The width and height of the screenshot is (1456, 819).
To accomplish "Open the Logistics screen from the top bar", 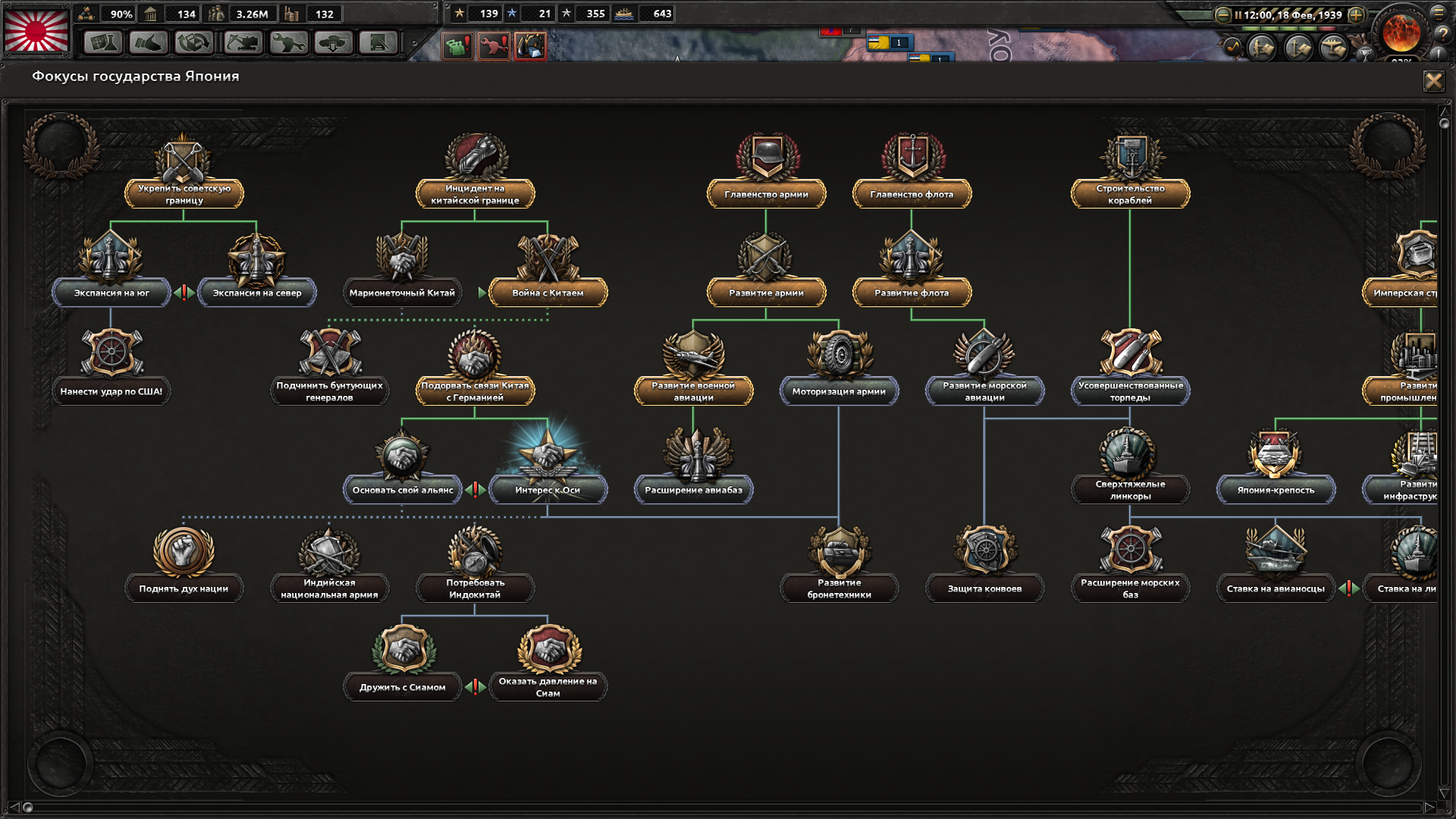I will pyautogui.click(x=378, y=43).
